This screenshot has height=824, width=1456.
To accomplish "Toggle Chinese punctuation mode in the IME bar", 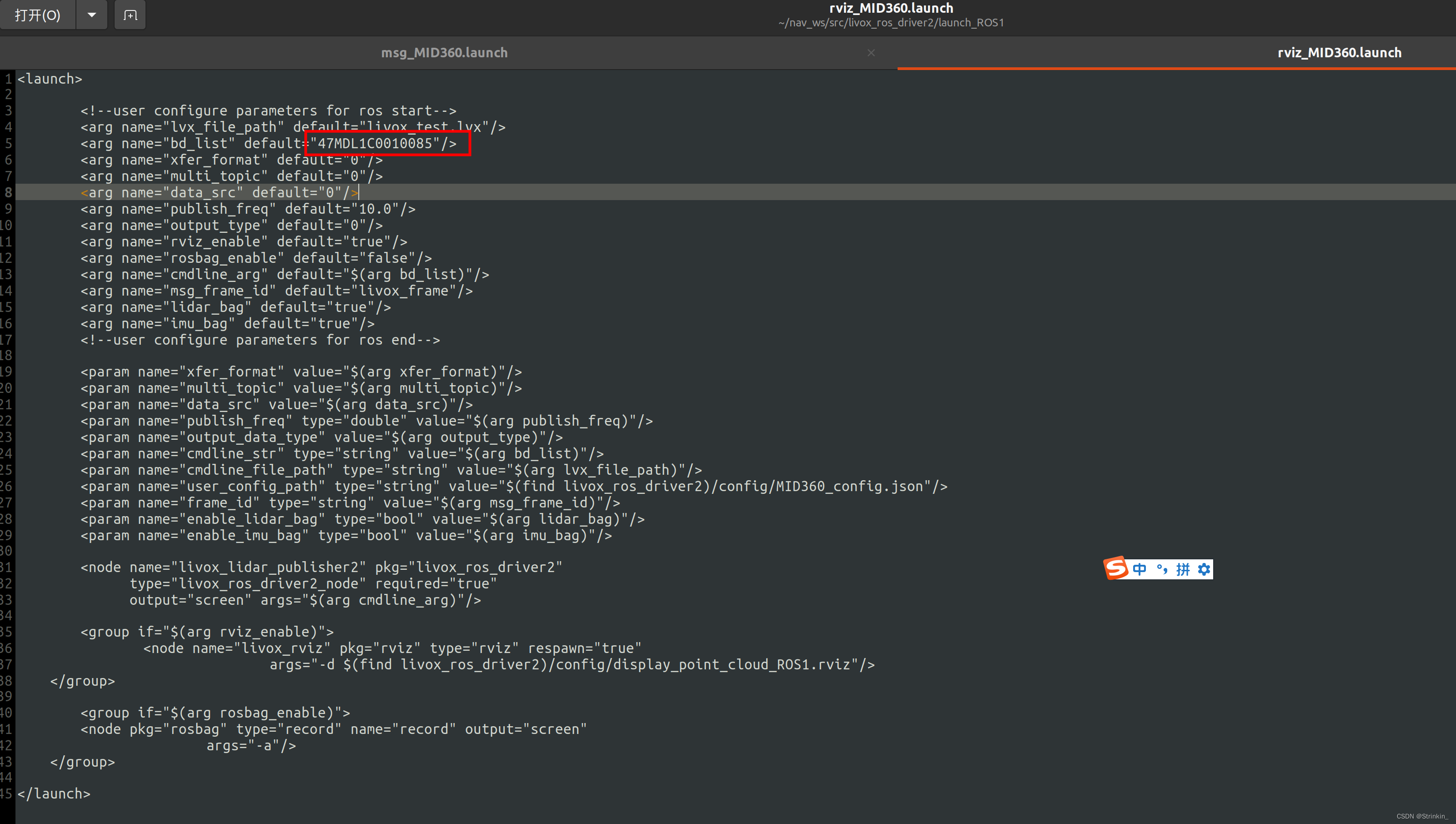I will point(1162,569).
